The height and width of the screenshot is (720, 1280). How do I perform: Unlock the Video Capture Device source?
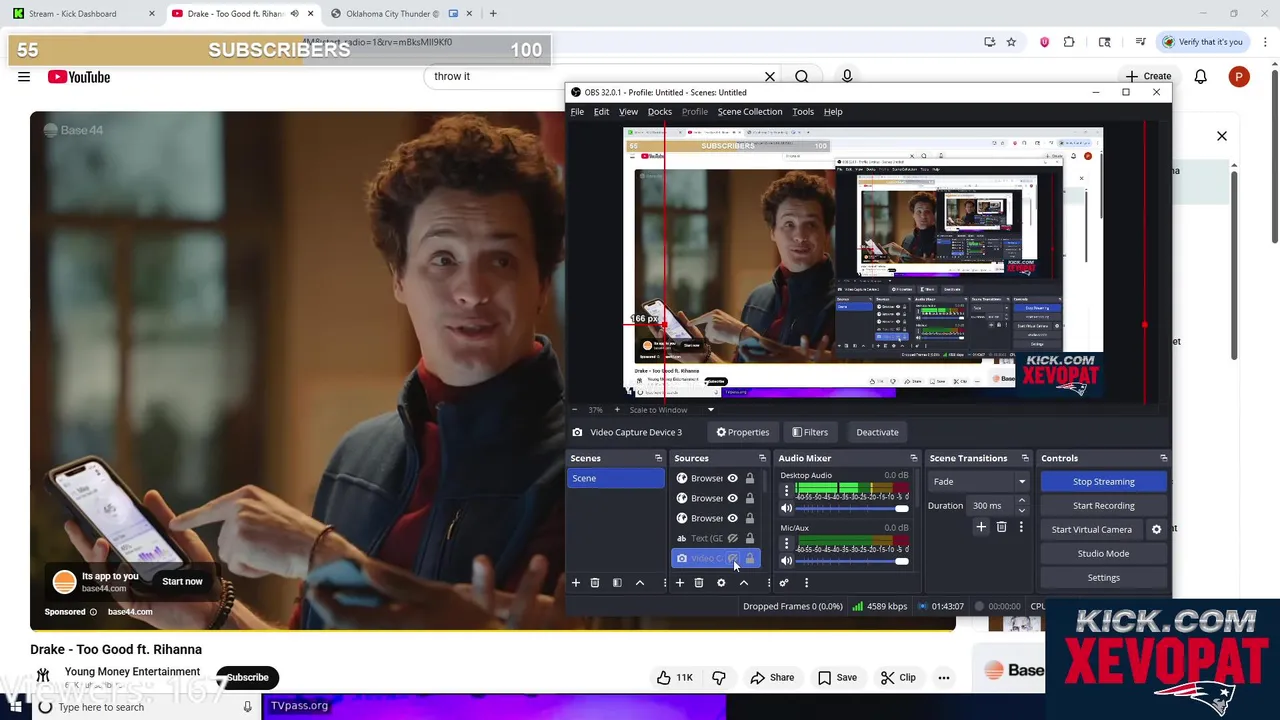pos(750,558)
